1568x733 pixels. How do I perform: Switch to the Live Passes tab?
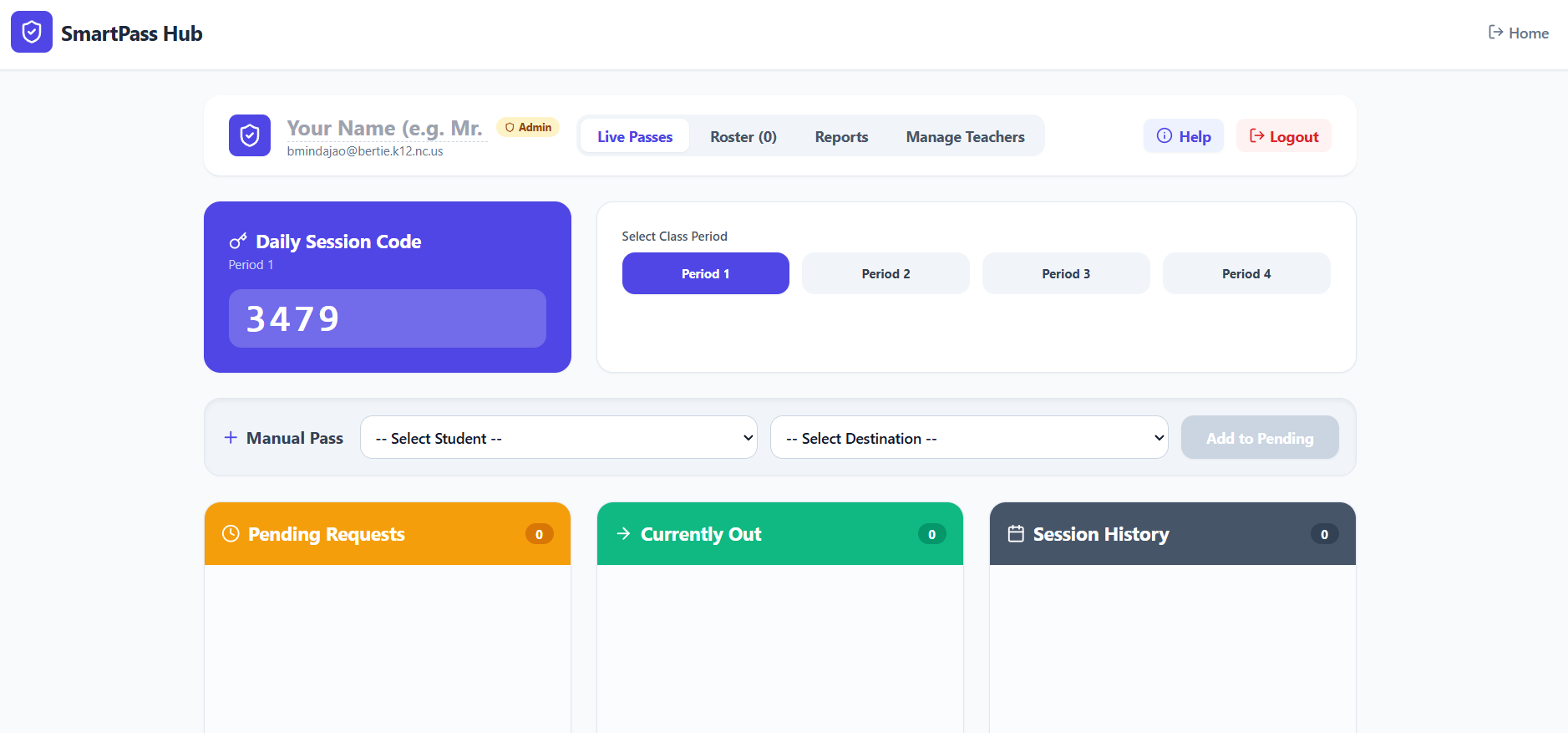coord(635,136)
